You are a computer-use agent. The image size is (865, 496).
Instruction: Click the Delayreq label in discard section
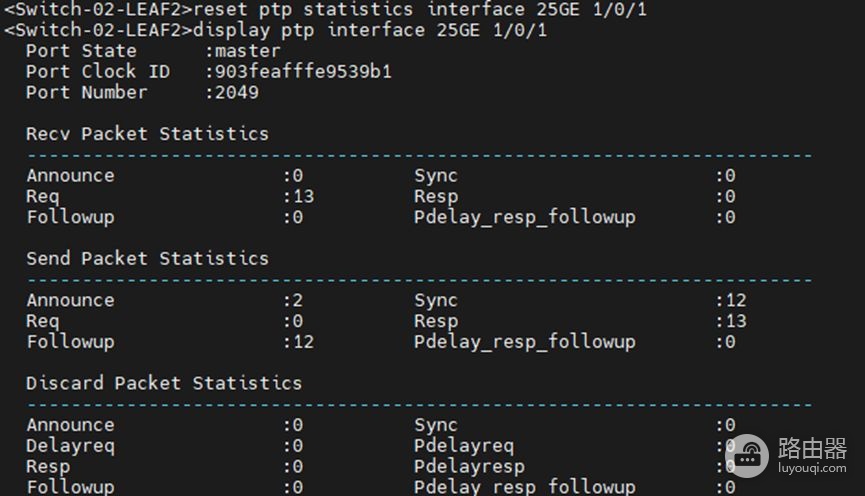[x=71, y=446]
